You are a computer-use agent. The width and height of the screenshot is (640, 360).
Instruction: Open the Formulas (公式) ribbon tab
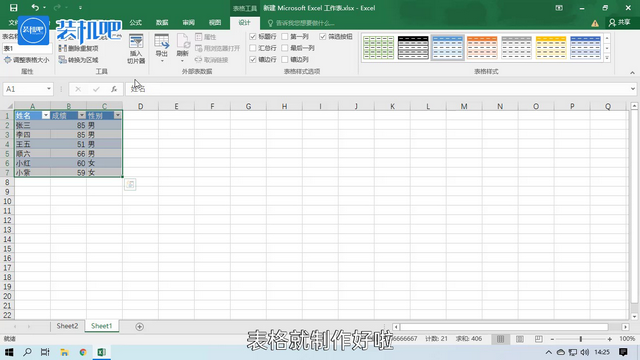[x=136, y=22]
